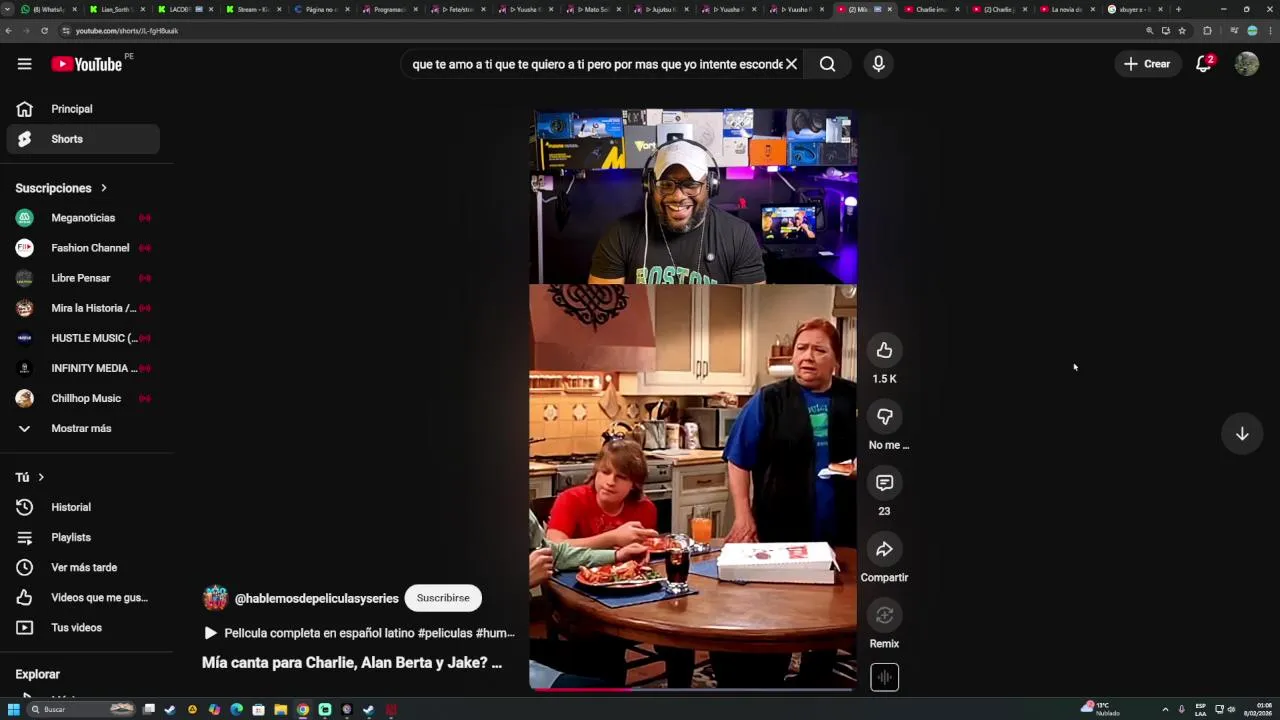Image resolution: width=1280 pixels, height=720 pixels.
Task: Open Videos que me gustan list
Action: pos(83,597)
